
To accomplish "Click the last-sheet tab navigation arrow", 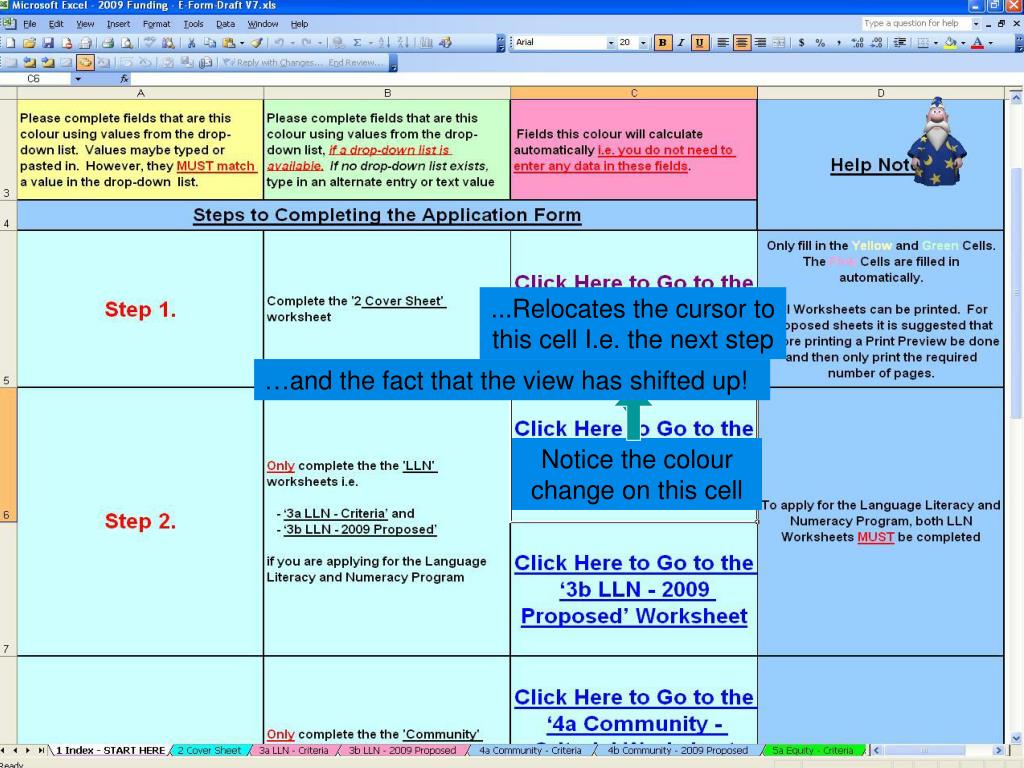I will (x=42, y=750).
